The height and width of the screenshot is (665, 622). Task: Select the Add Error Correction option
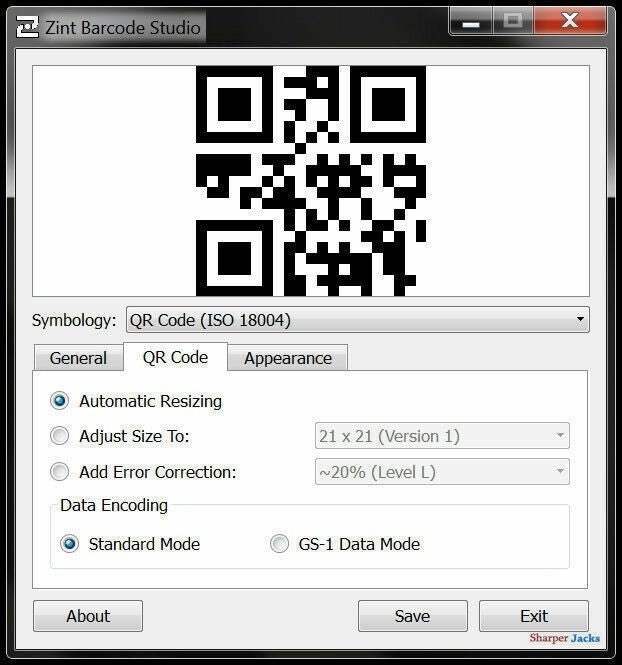click(60, 472)
